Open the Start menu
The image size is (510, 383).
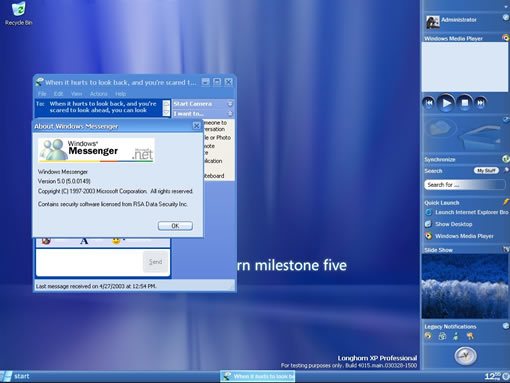pyautogui.click(x=15, y=376)
